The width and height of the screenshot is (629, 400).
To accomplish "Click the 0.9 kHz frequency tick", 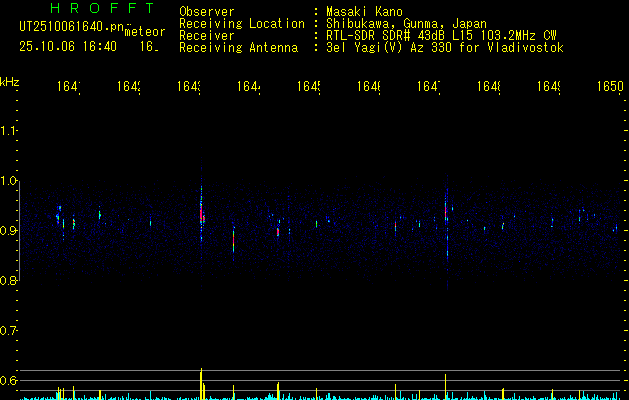I will click(9, 231).
